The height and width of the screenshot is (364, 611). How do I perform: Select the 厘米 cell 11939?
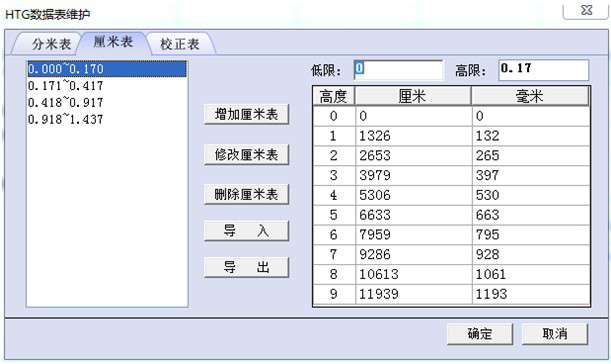click(x=413, y=294)
